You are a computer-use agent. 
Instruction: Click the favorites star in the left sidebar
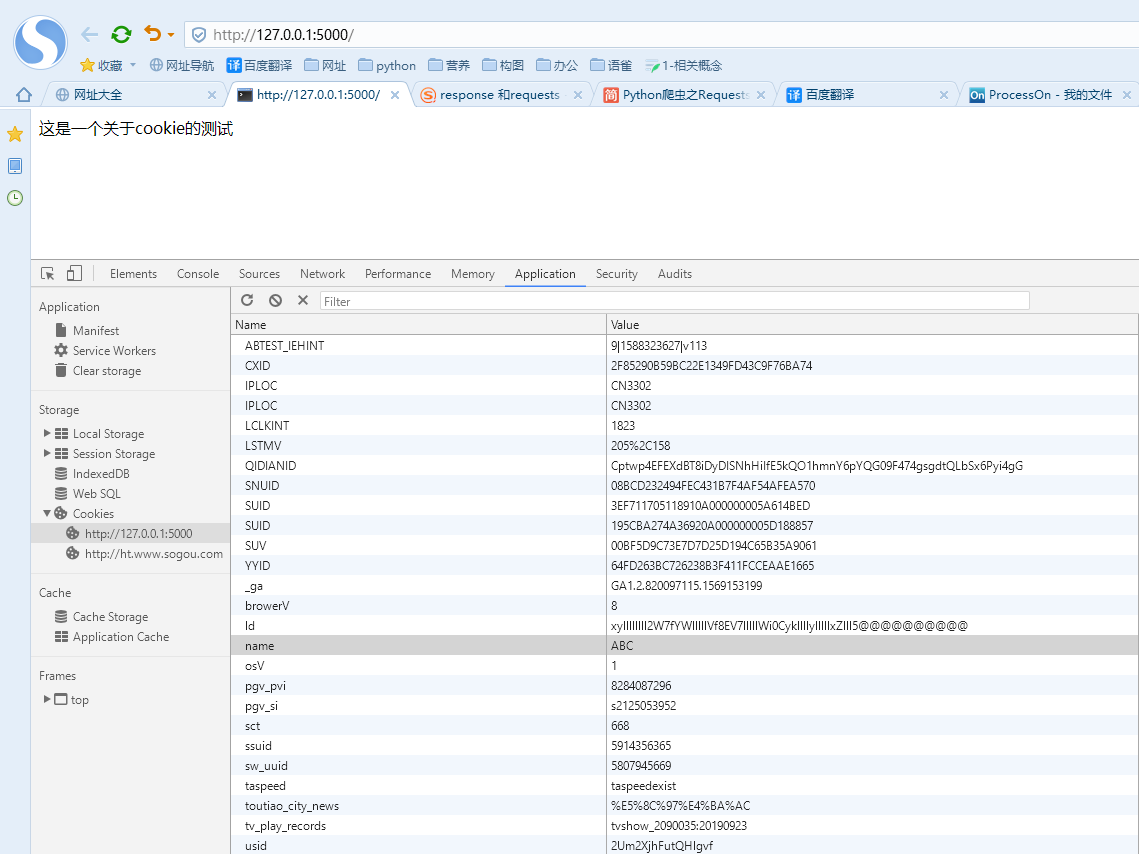coord(15,134)
